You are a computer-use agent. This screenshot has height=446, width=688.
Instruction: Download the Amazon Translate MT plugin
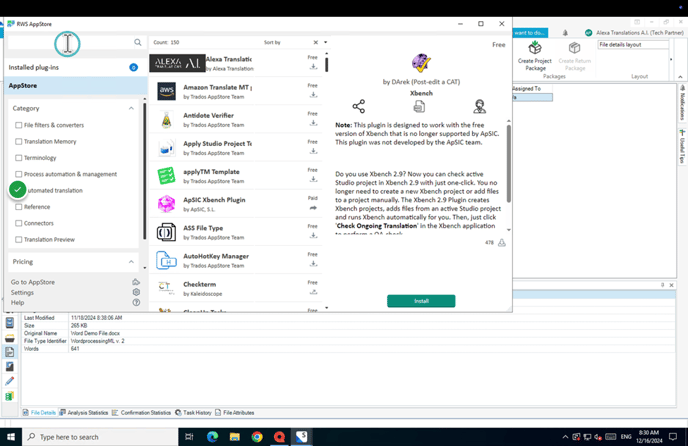point(313,95)
